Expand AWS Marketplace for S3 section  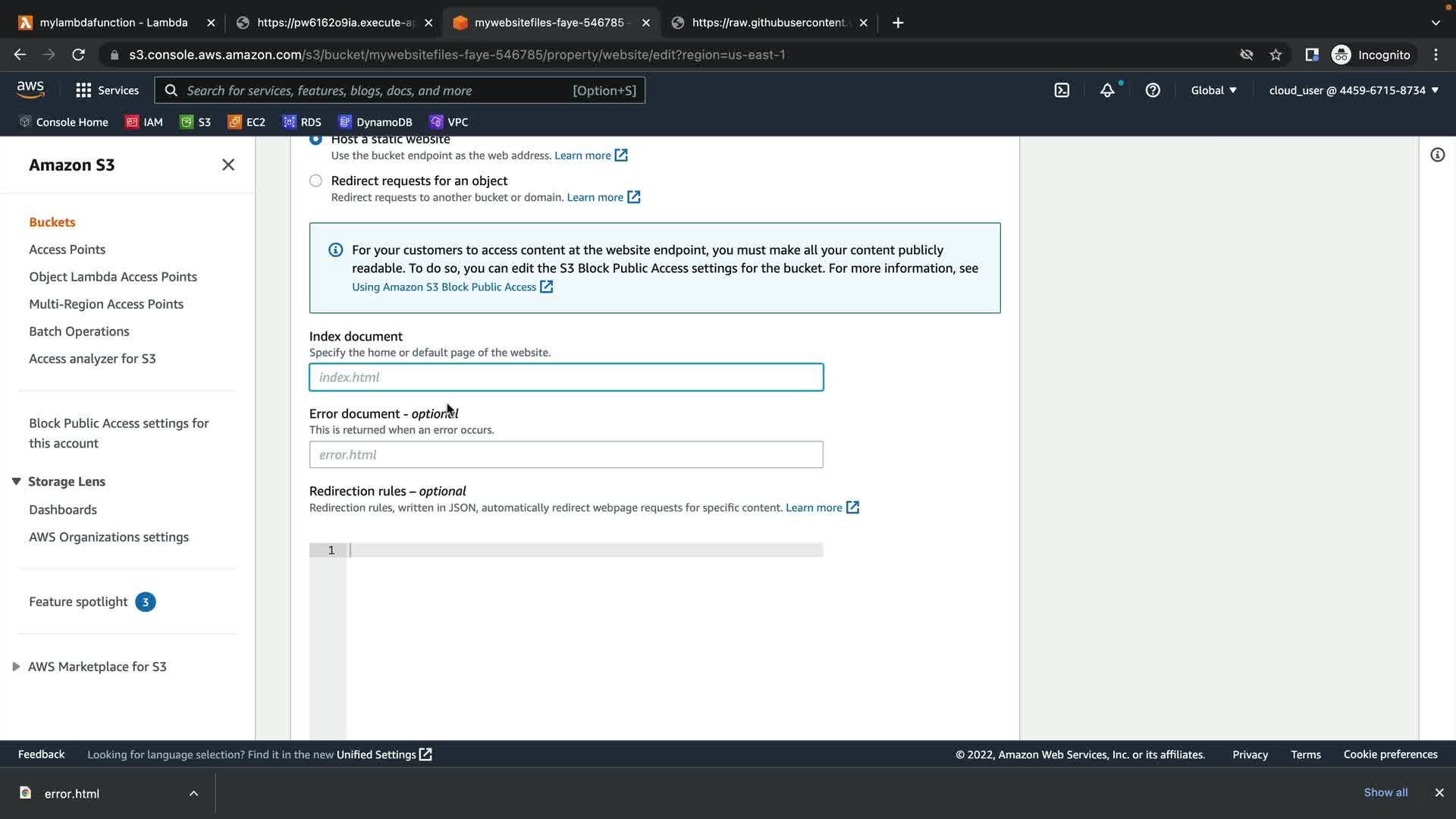pyautogui.click(x=16, y=667)
